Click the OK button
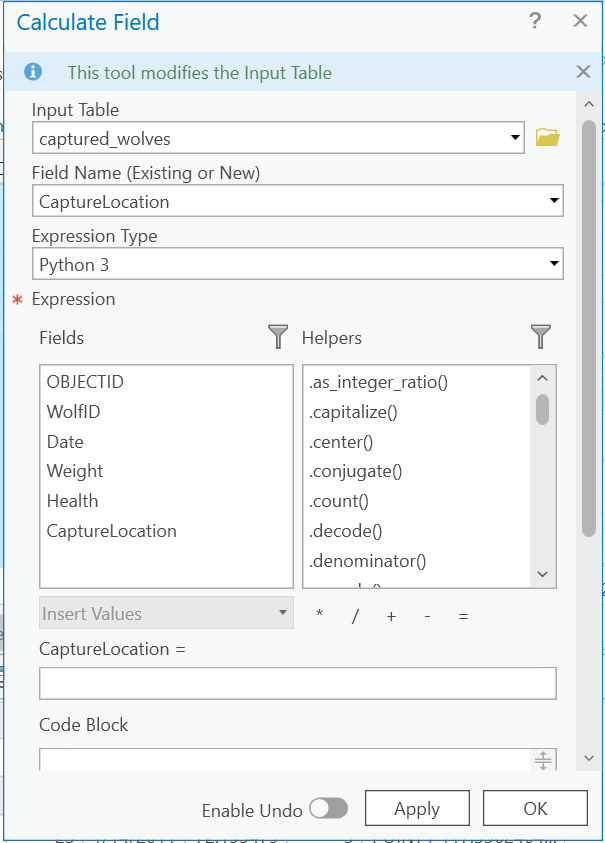The height and width of the screenshot is (843, 605). click(x=535, y=809)
